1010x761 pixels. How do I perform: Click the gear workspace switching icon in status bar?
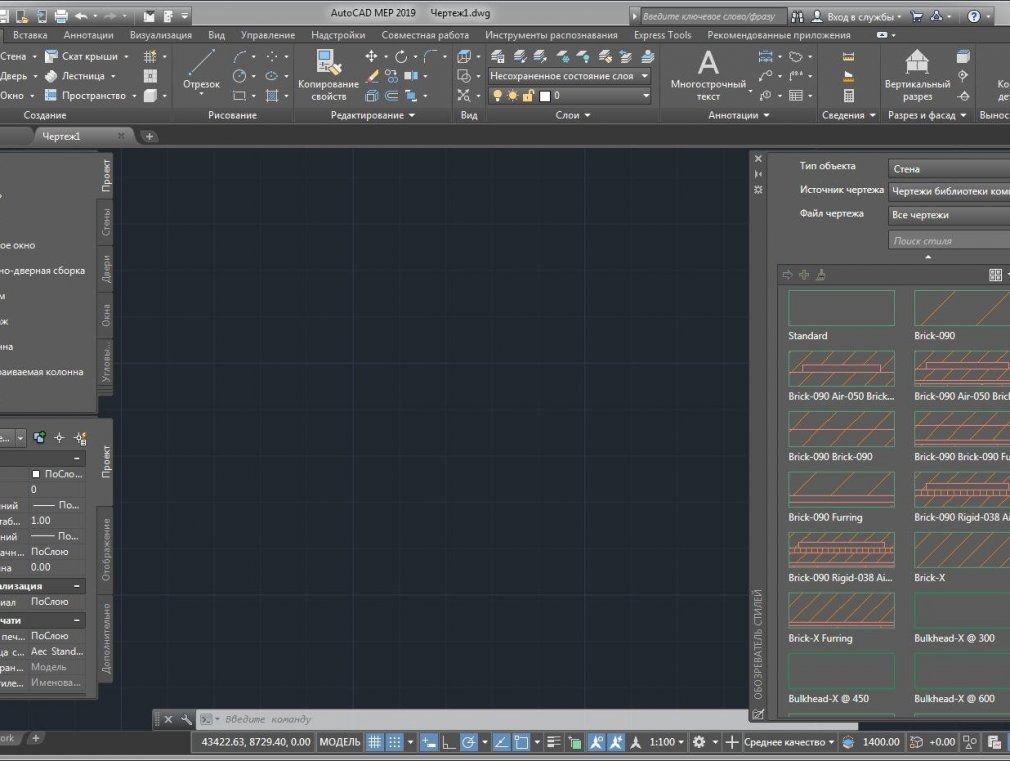(x=699, y=742)
